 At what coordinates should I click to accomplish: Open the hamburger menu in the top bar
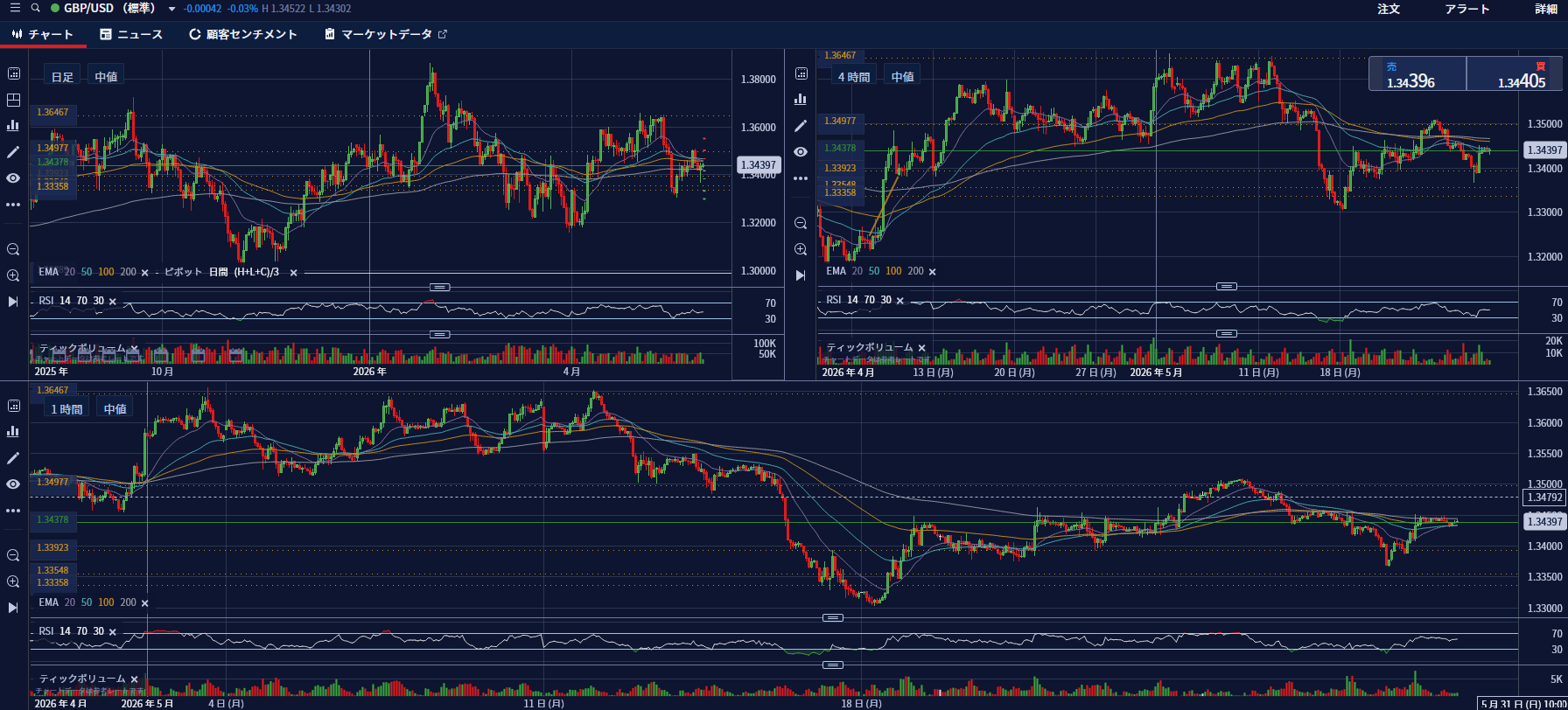tap(14, 8)
